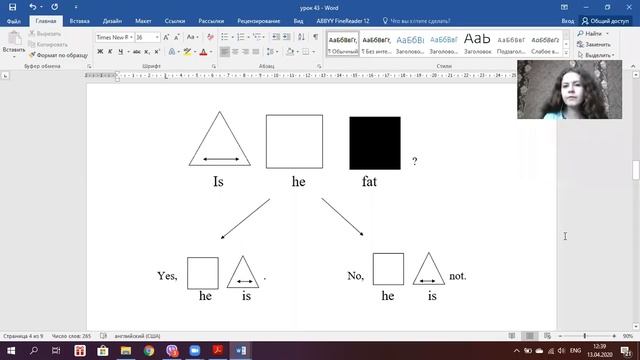
Task: Click Заменить (Replace)
Action: [x=594, y=44]
